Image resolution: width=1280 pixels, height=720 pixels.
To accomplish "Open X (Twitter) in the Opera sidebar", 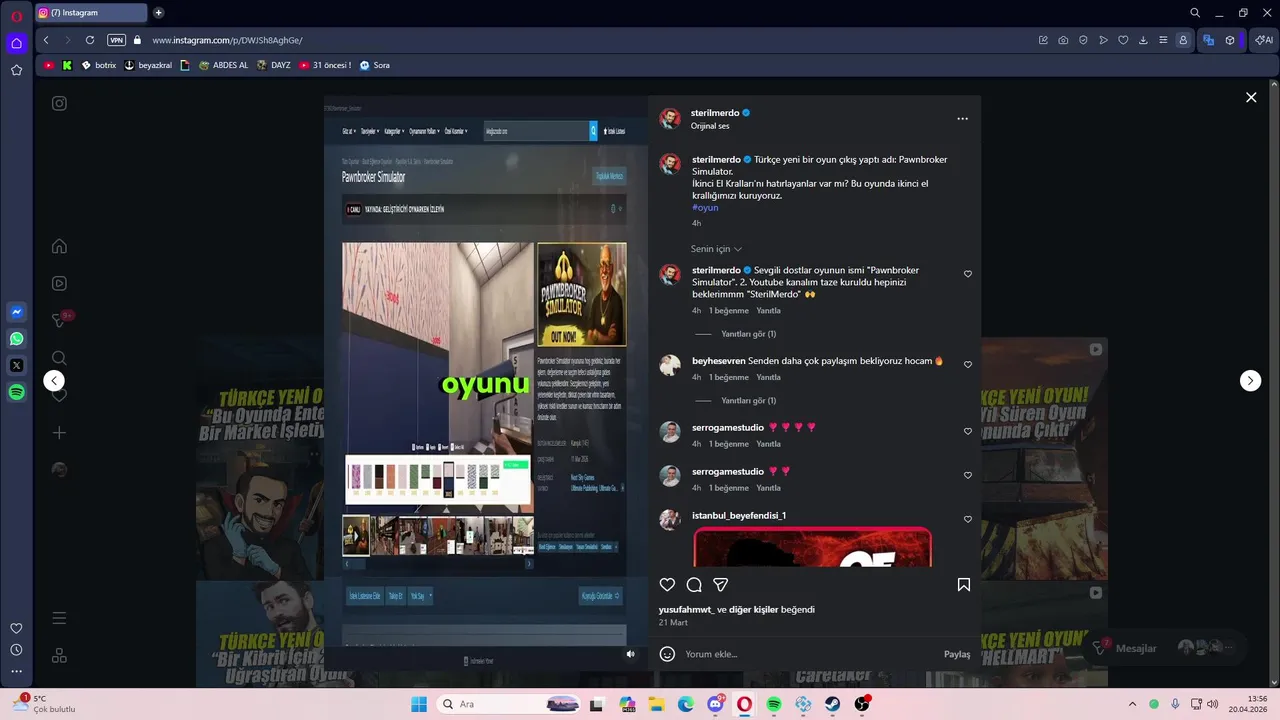I will (x=16, y=366).
